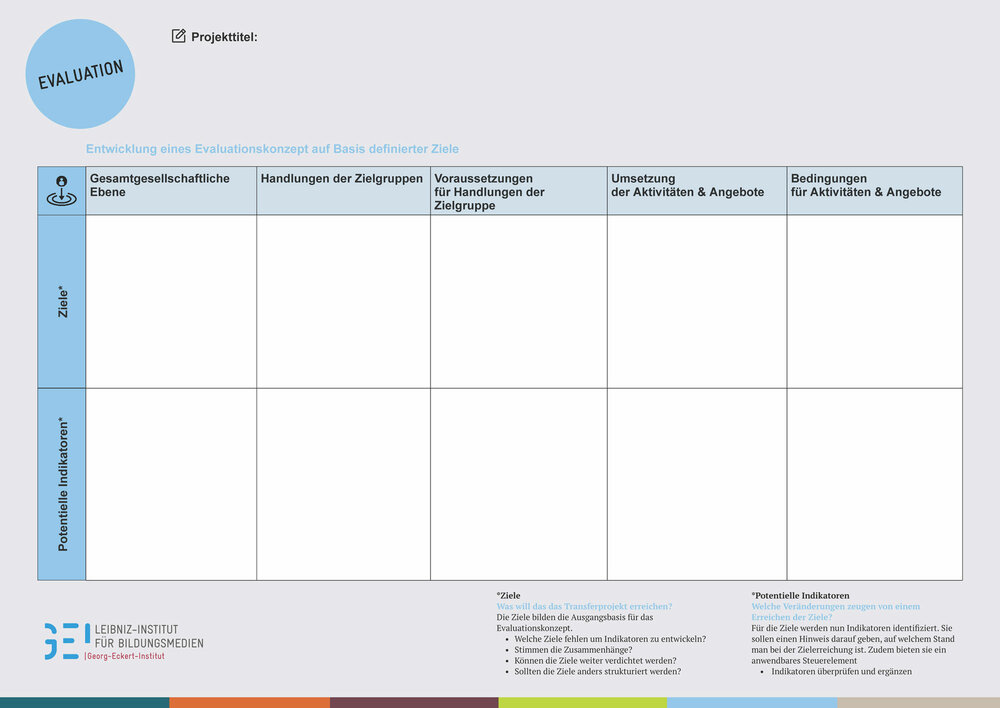Screen dimensions: 1000x708
Task: Click the Gesamtgesellschaftliche Ebene column header
Action: (x=160, y=185)
